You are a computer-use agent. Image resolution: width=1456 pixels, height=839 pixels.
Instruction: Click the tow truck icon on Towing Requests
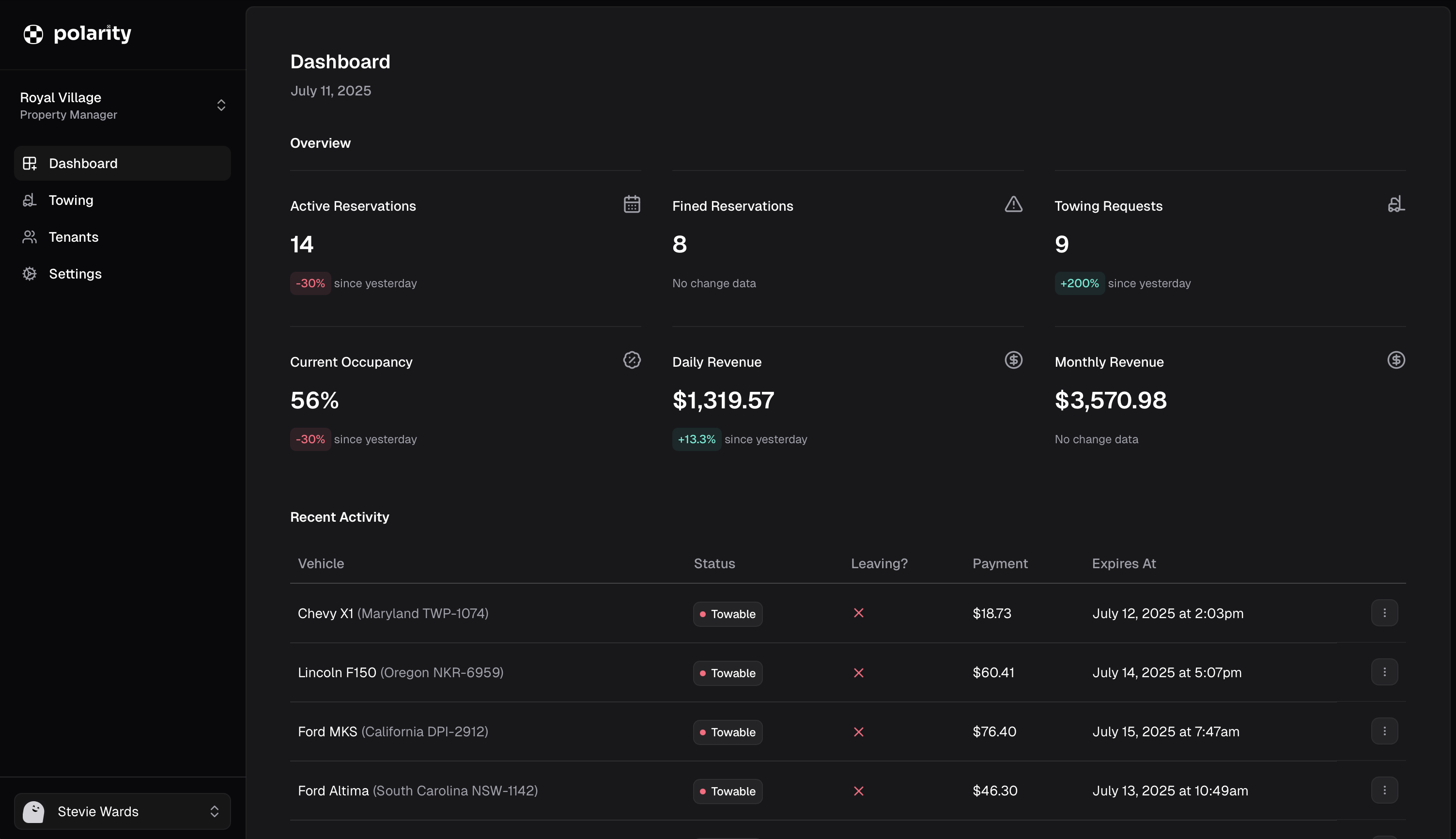[1395, 204]
